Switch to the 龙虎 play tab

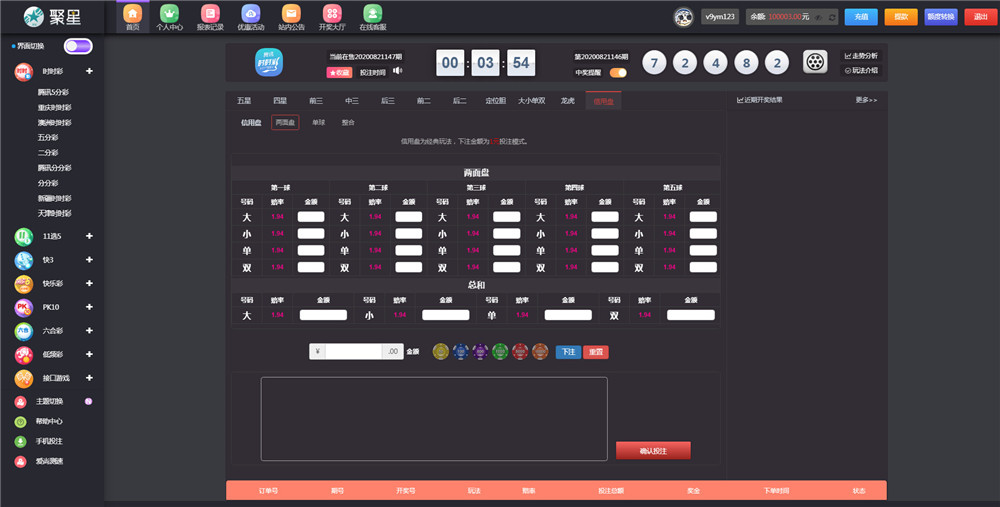(567, 101)
